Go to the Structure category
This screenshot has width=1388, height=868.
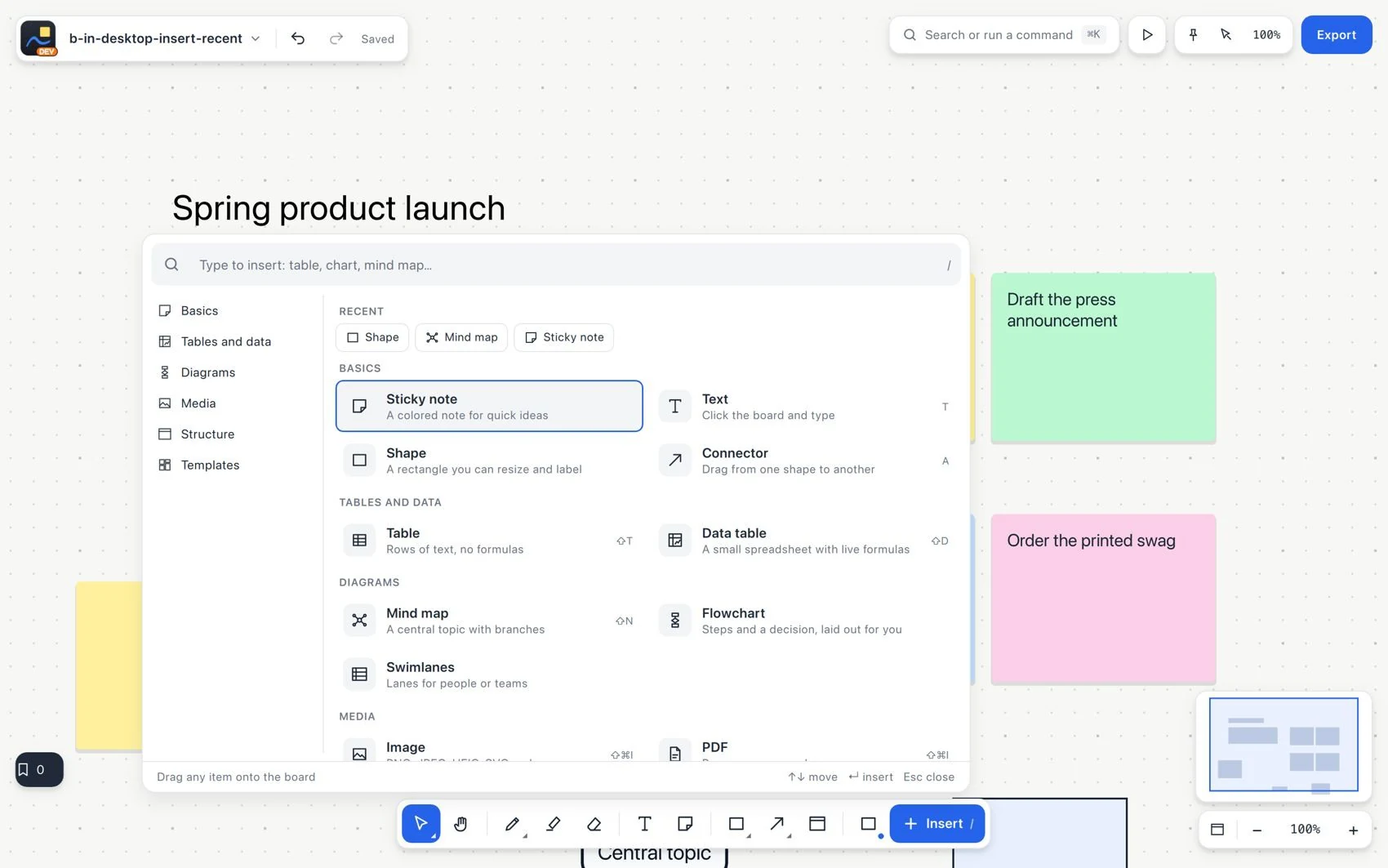click(235, 434)
